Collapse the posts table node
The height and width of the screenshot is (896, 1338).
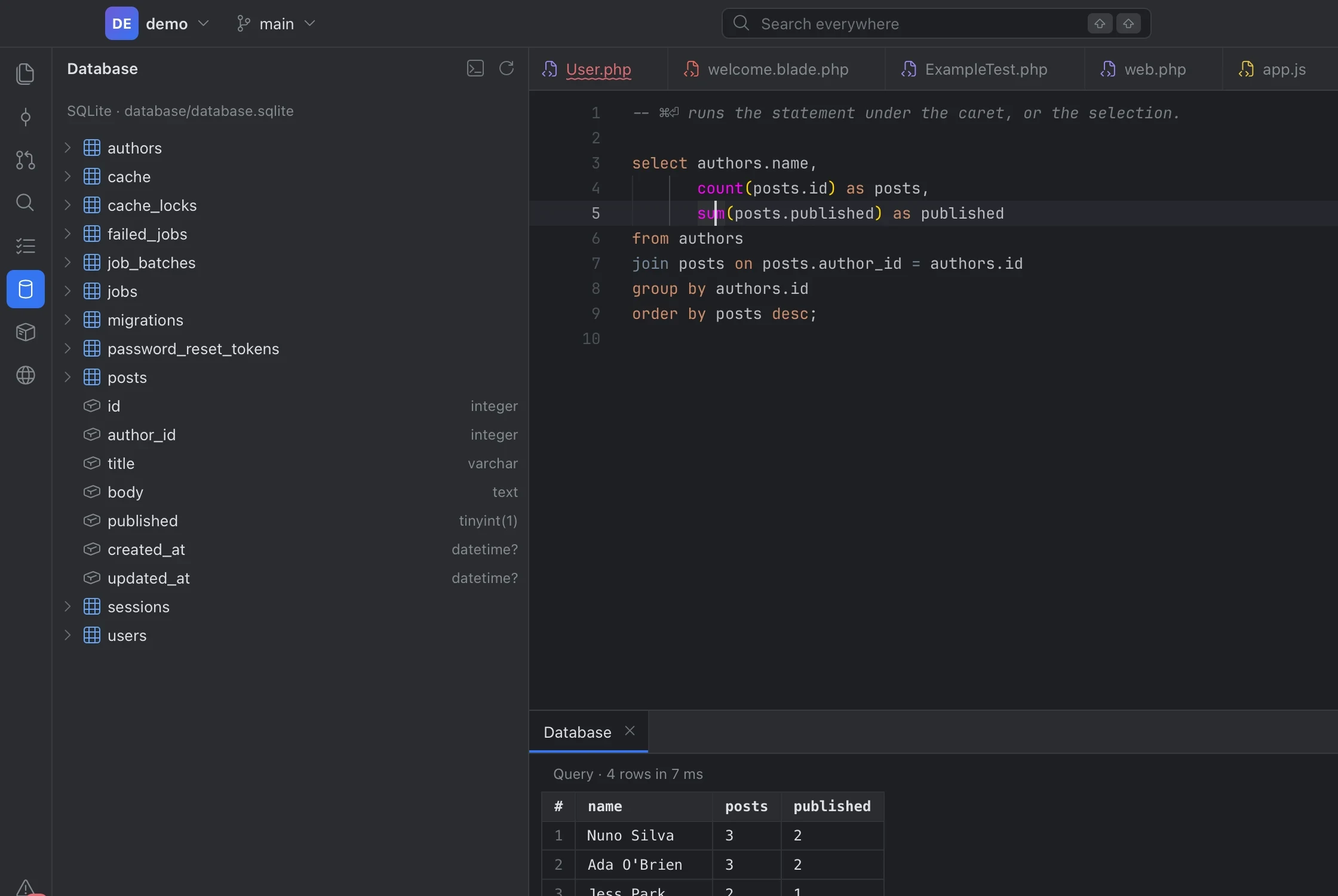[67, 377]
